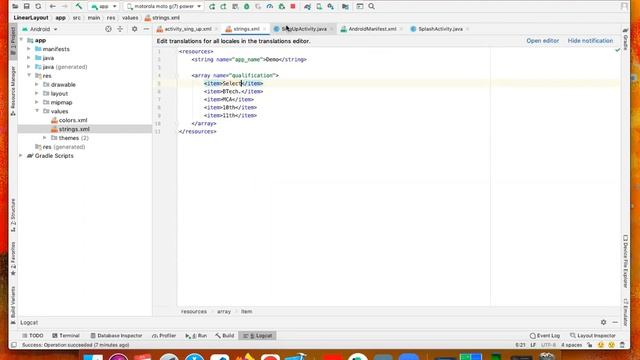Open the motorola moto g(7) power device dropdown
The image size is (640, 360).
163,7
